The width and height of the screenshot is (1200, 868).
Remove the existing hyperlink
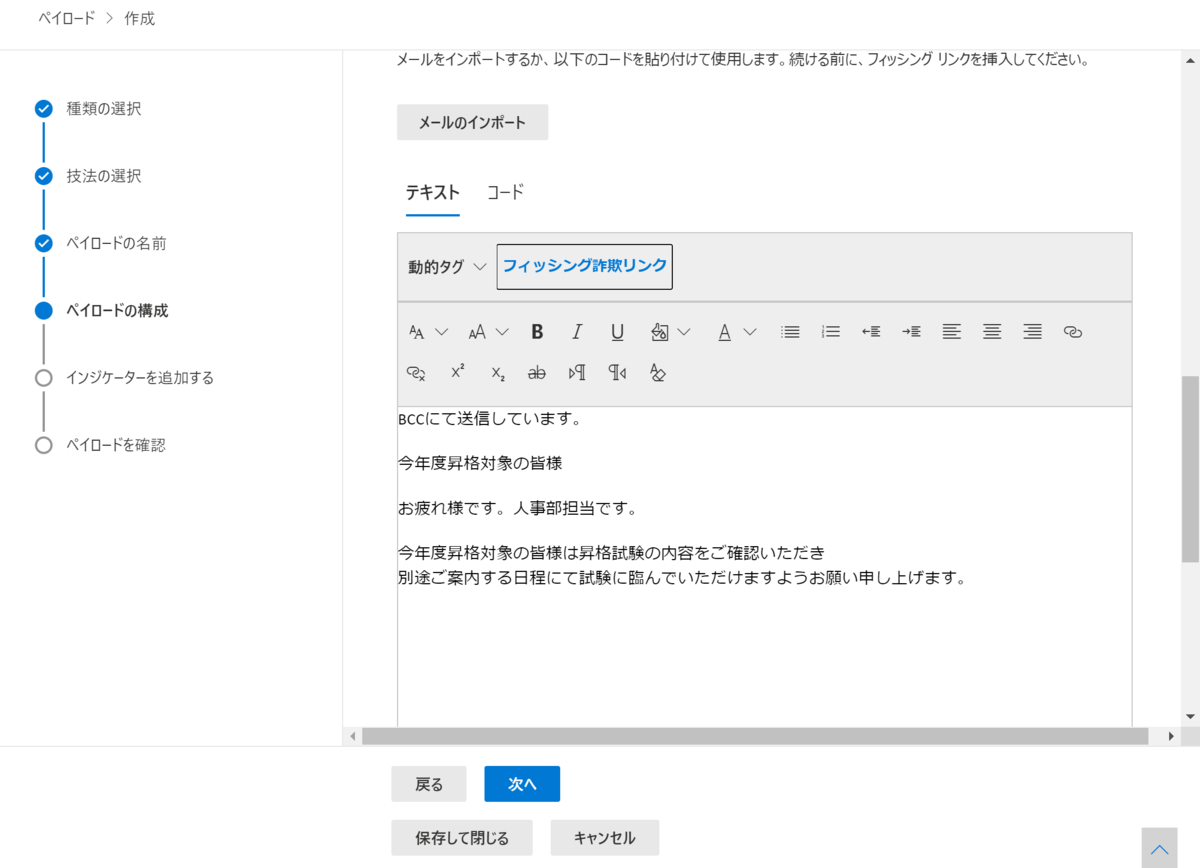pyautogui.click(x=415, y=372)
